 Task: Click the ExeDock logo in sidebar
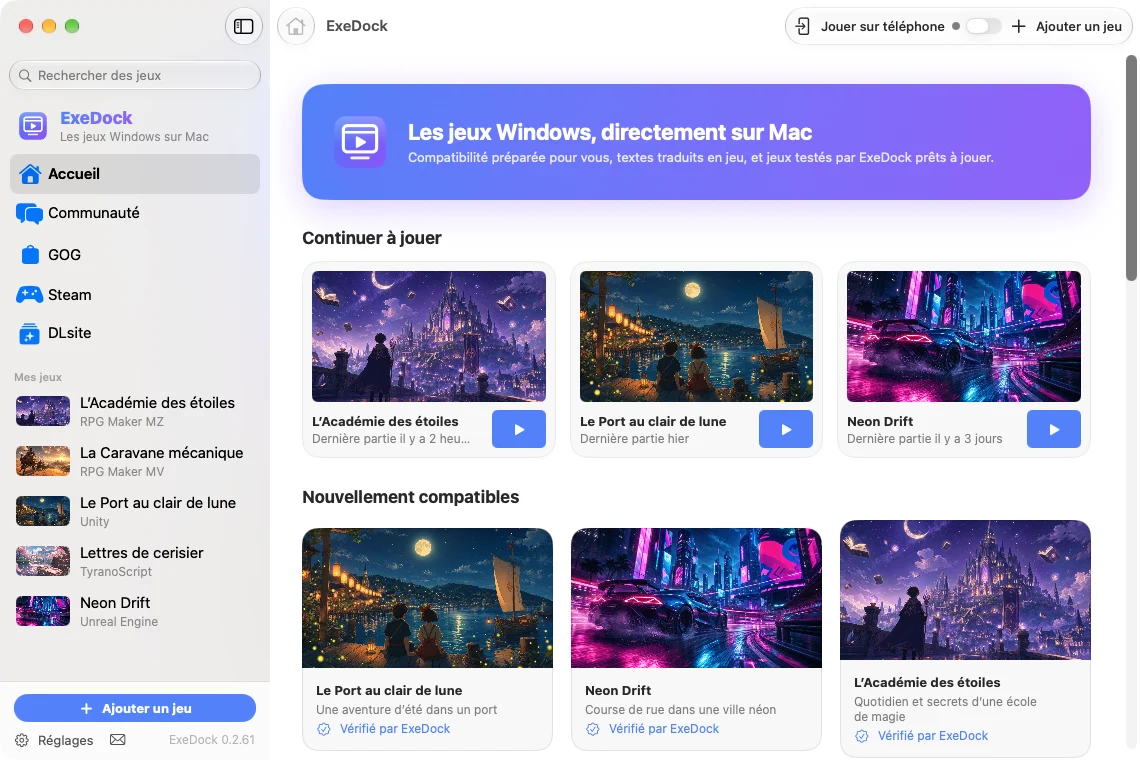click(x=33, y=126)
